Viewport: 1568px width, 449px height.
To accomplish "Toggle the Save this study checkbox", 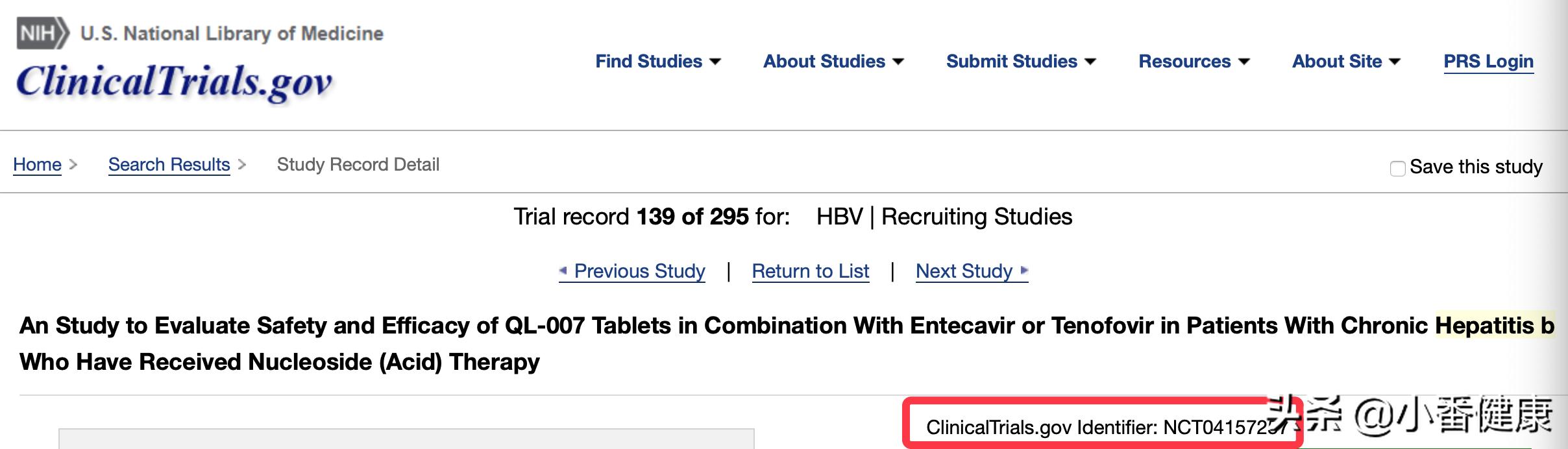I will tap(1398, 168).
